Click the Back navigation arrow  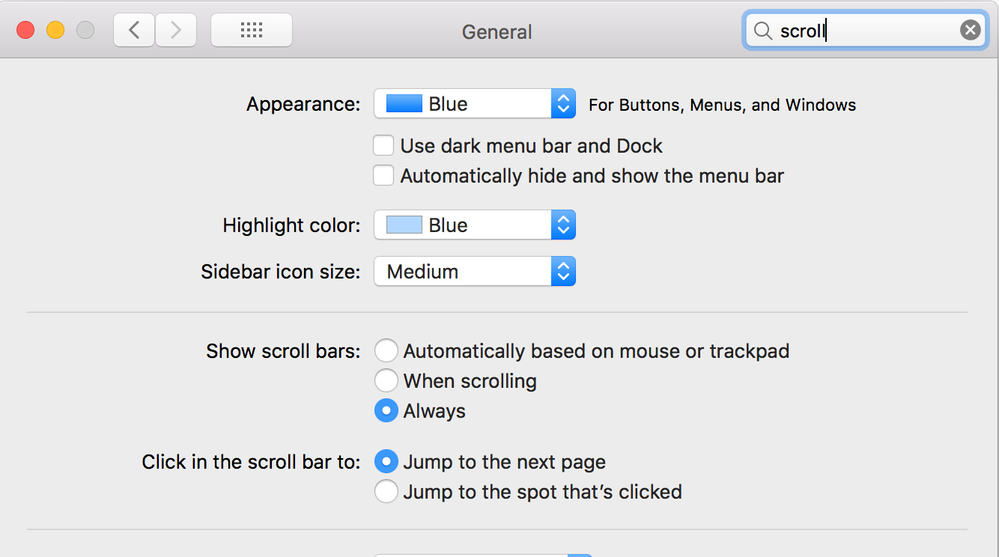(134, 30)
